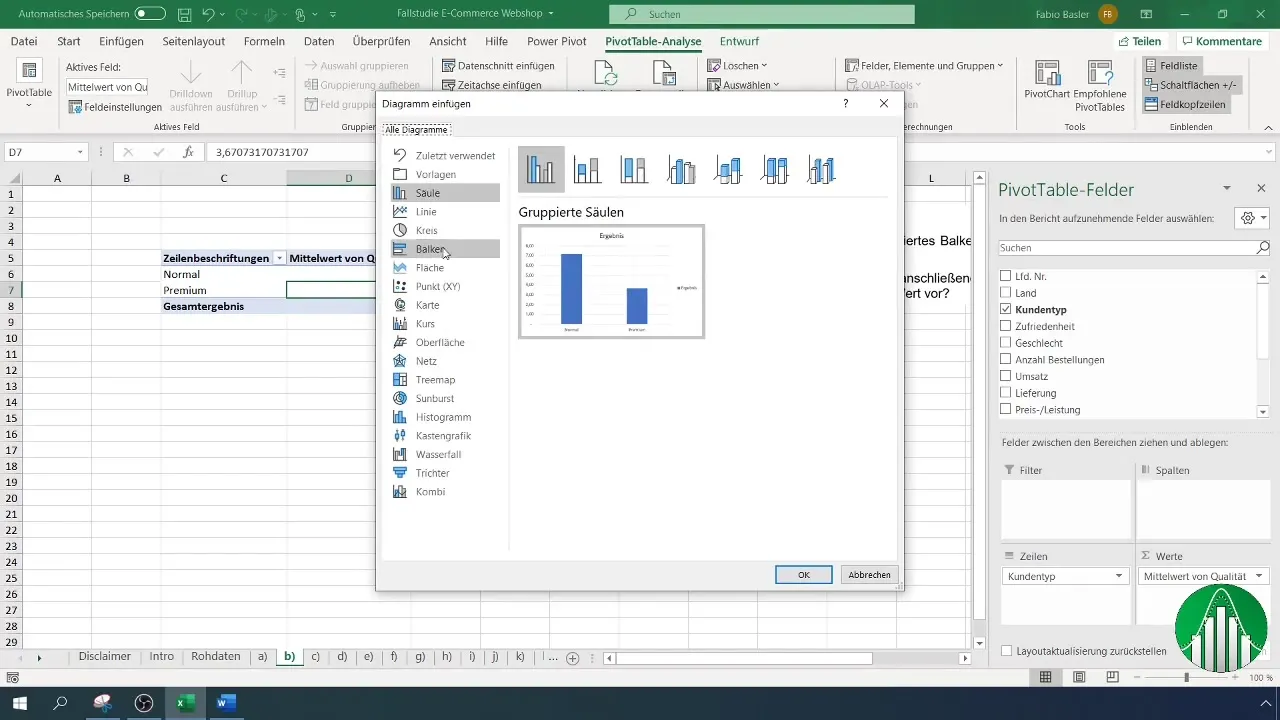Open the Formeln ribbon tab
This screenshot has height=720, width=1280.
264,42
